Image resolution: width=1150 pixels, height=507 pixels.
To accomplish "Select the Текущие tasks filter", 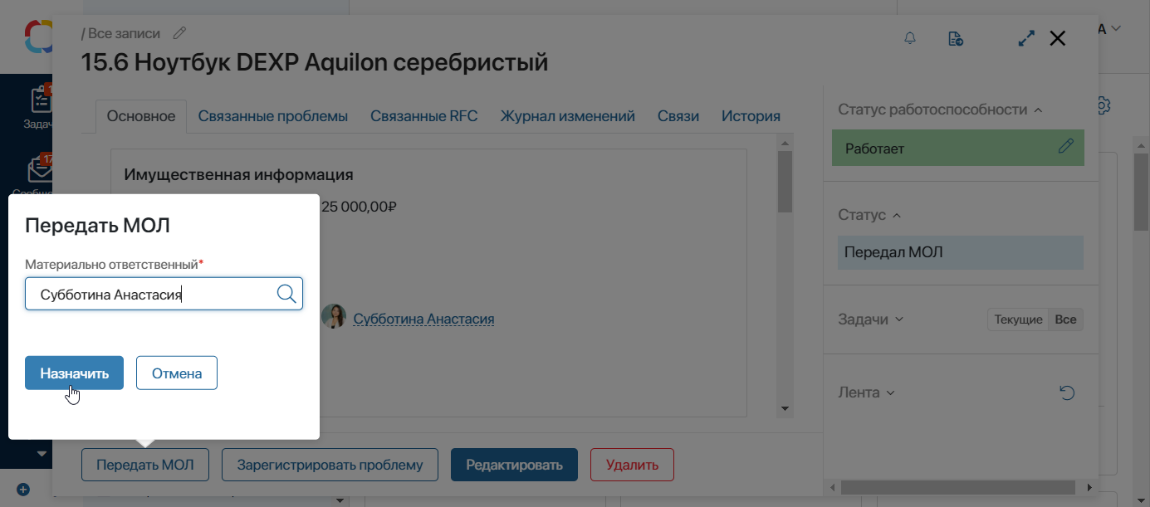I will 1018,320.
